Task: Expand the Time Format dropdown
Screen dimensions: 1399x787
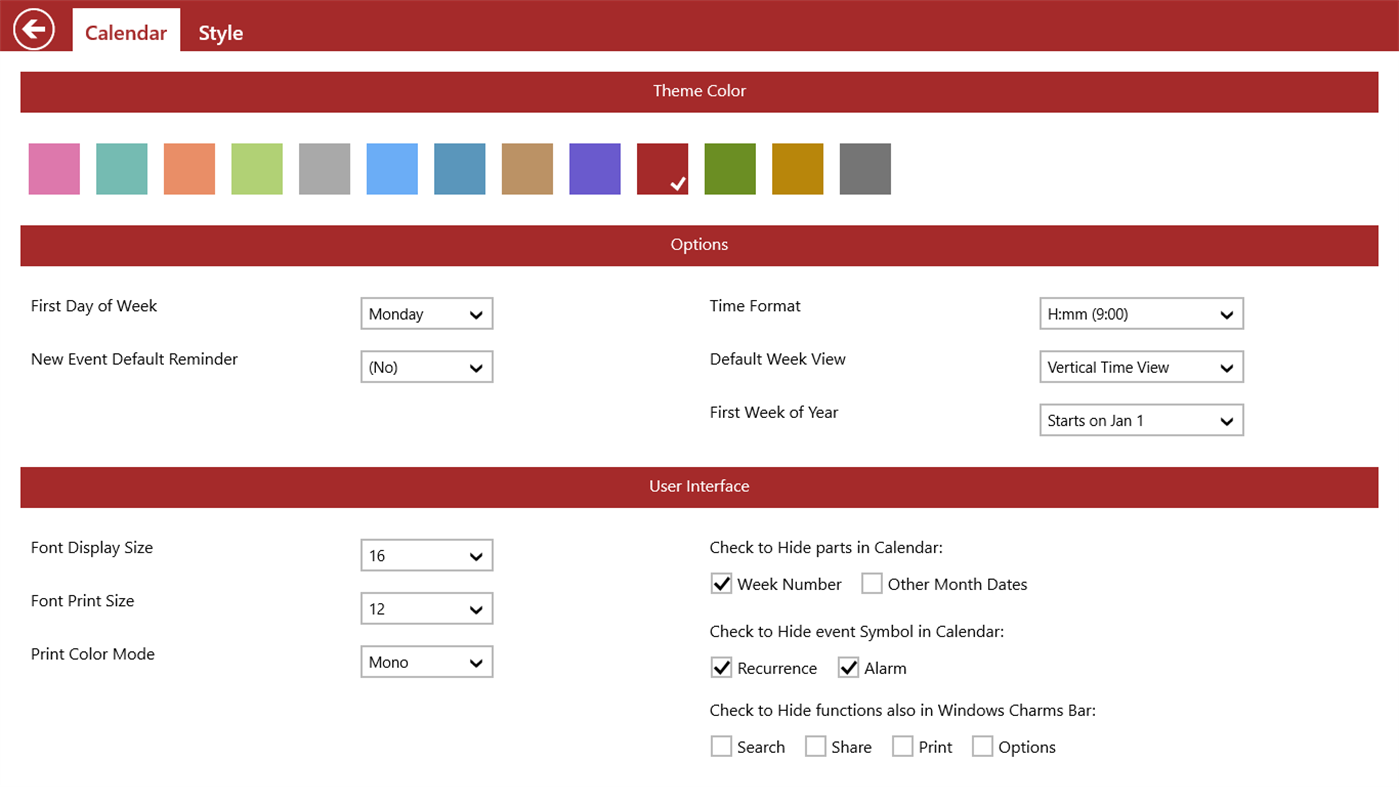Action: click(1141, 314)
